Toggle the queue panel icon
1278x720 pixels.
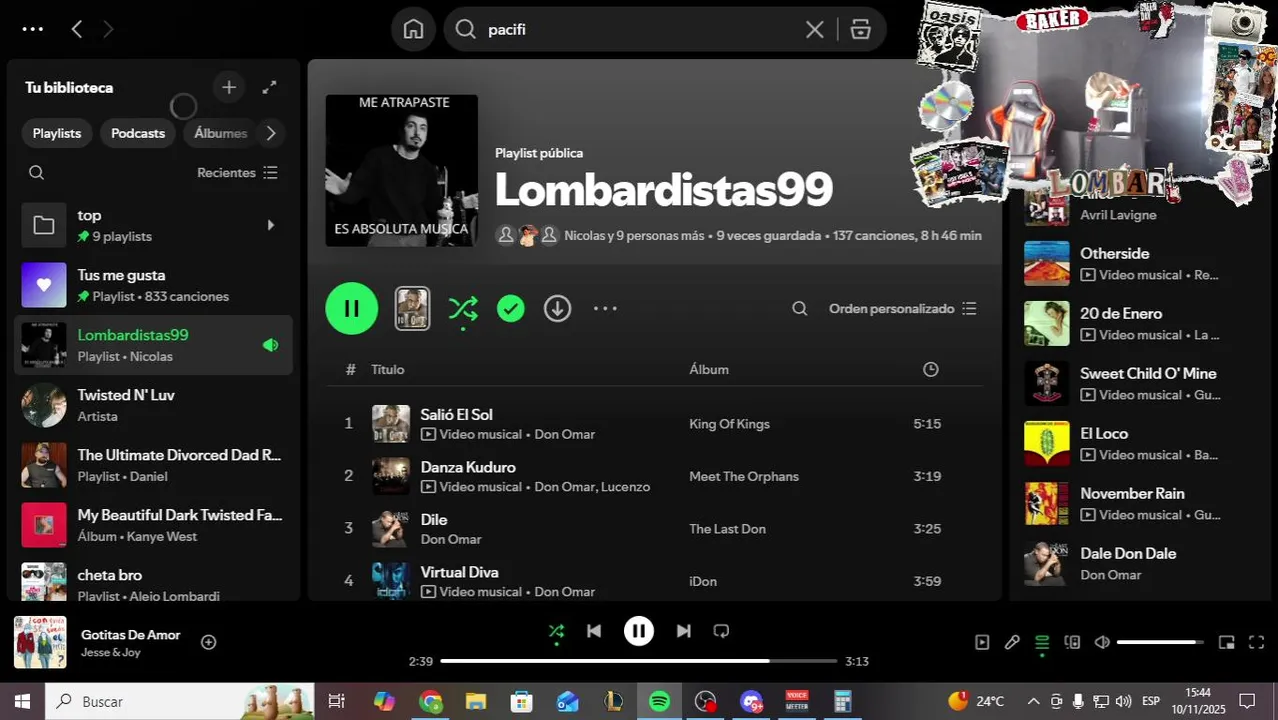click(x=1042, y=642)
